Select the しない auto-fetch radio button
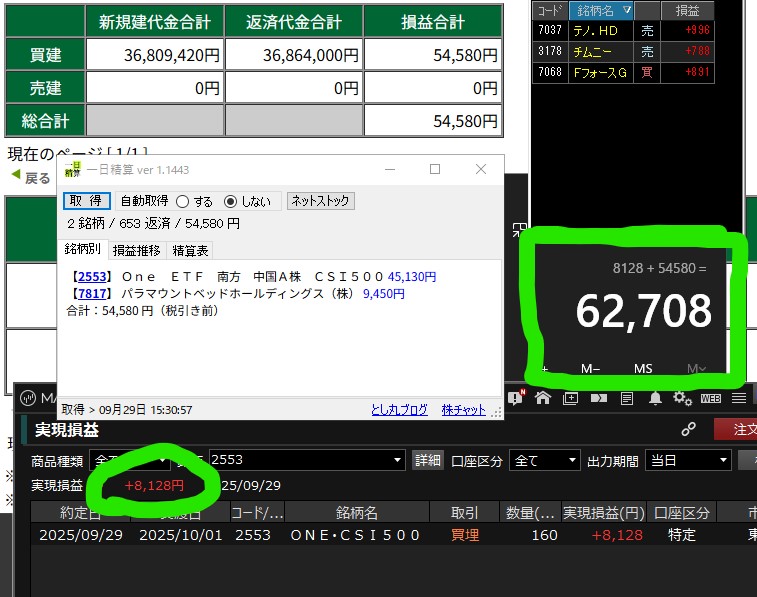Viewport: 757px width, 597px height. [230, 201]
